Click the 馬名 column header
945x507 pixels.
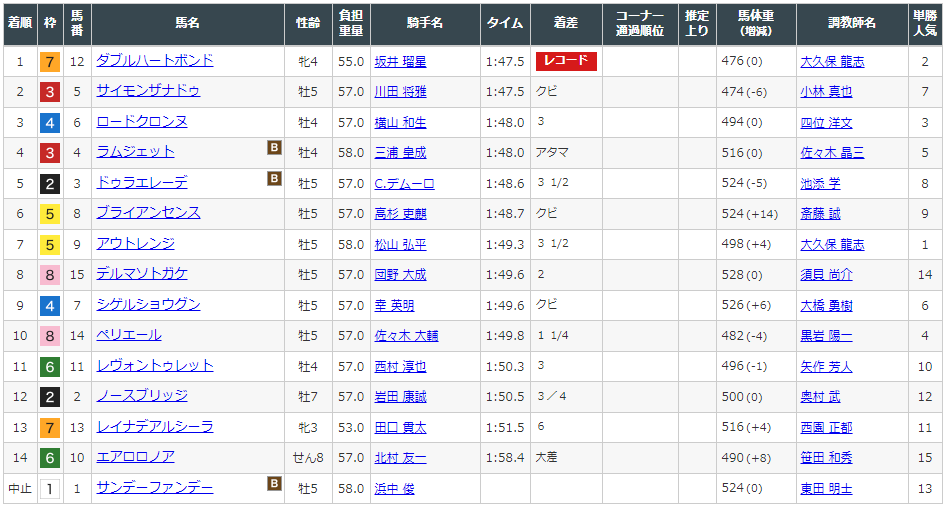pos(187,22)
